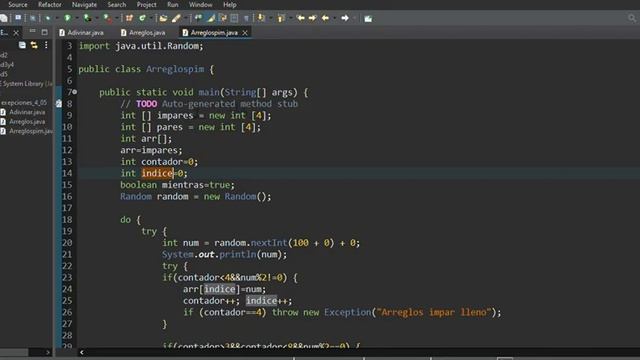Select JRE System Library tree node

26,84
